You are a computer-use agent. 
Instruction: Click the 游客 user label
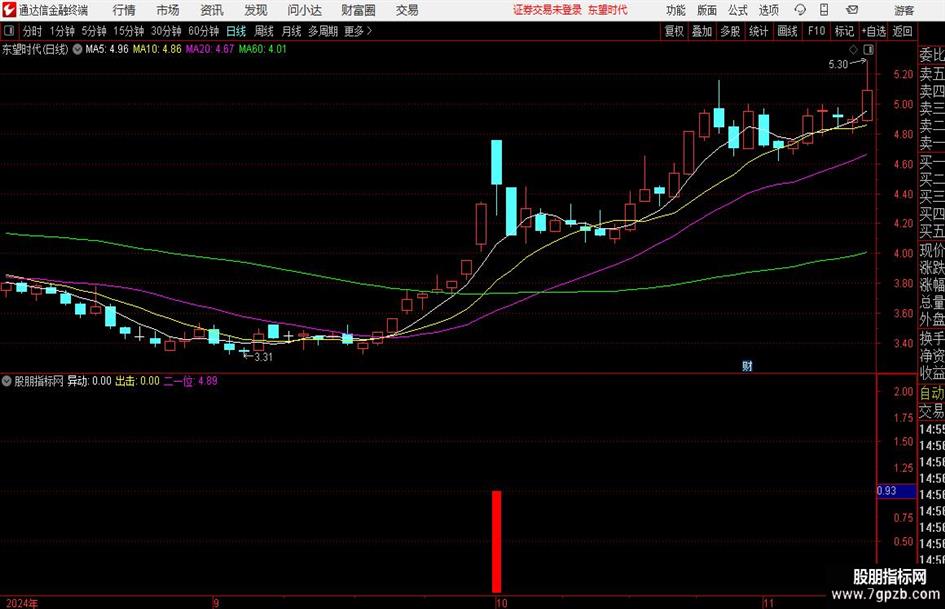[x=904, y=10]
